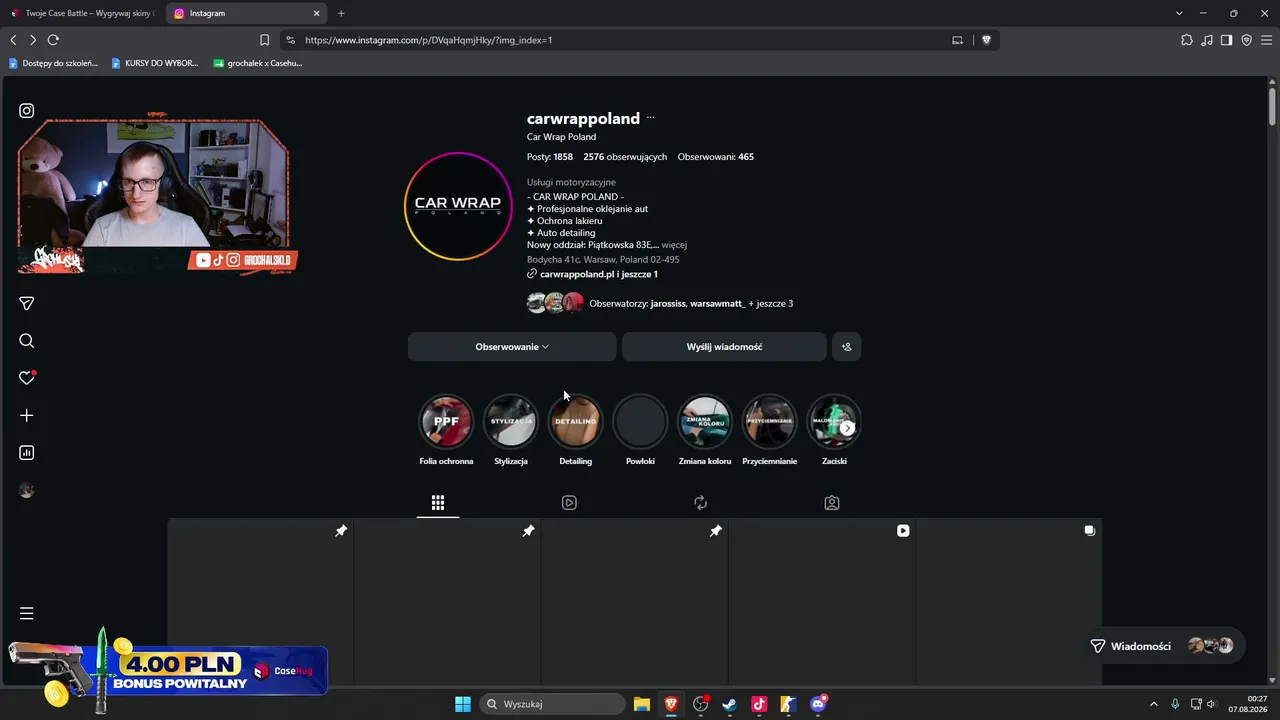Open Discord from the taskbar
Viewport: 1280px width, 720px height.
(818, 704)
